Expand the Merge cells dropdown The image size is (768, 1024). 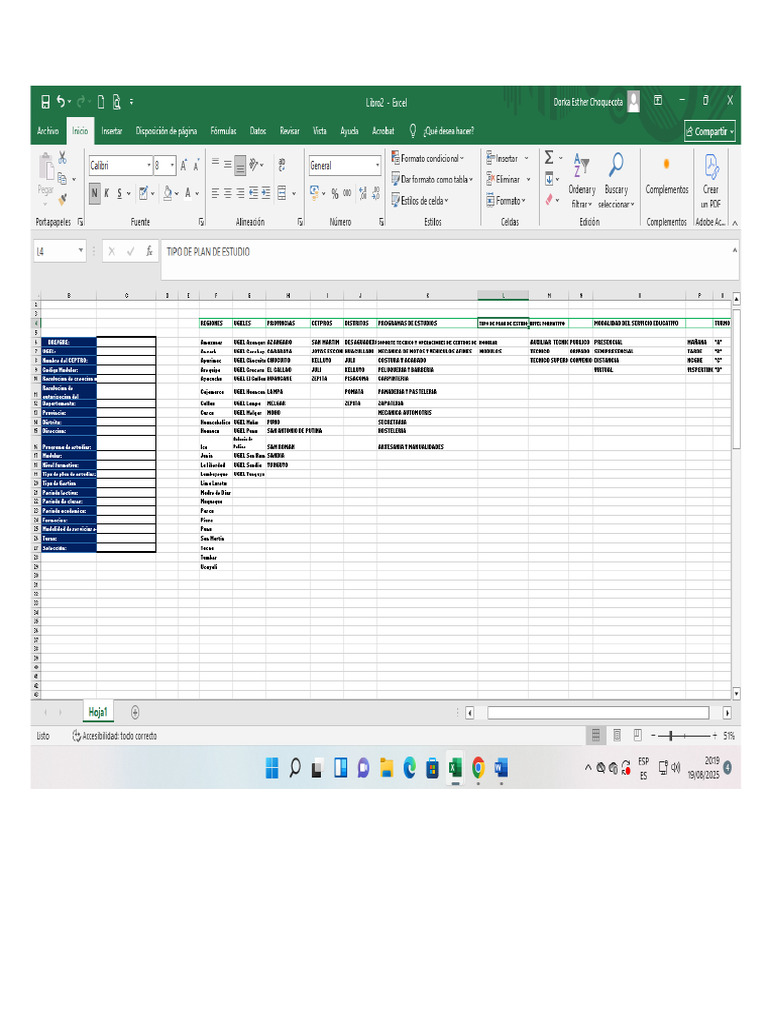294,193
